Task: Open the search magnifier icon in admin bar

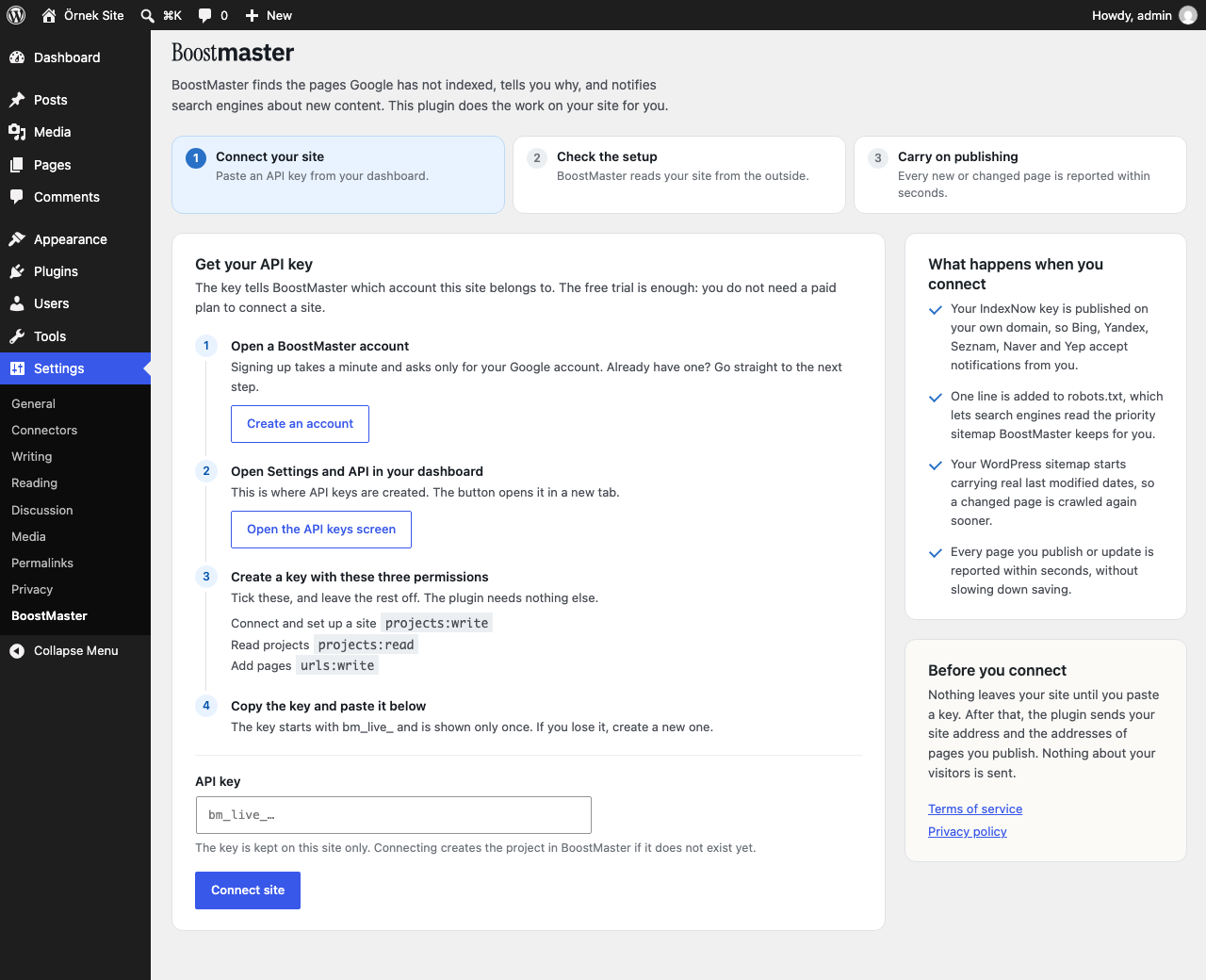Action: 147,15
